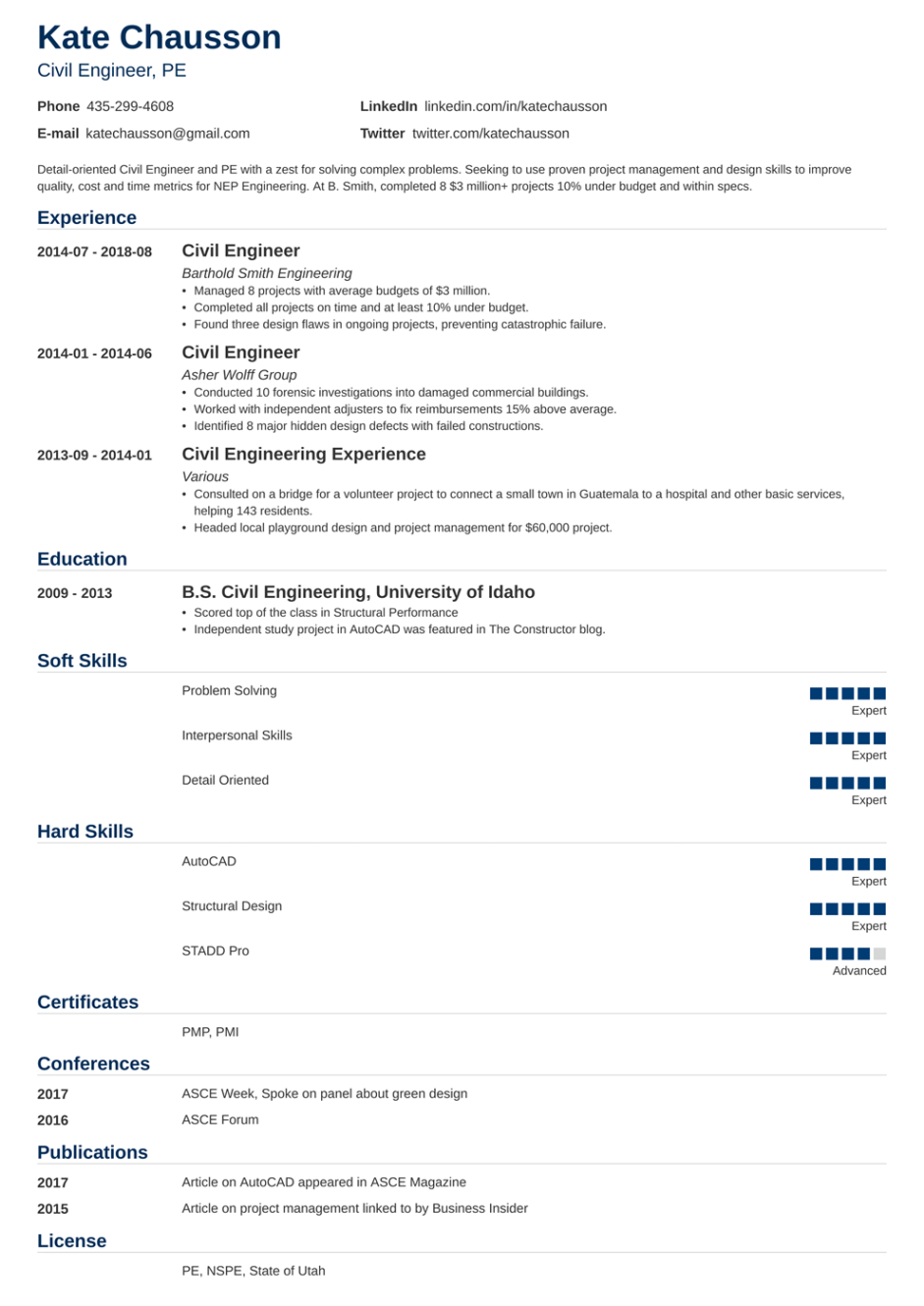
Task: Select the Hard Skills section heading
Action: click(x=85, y=832)
